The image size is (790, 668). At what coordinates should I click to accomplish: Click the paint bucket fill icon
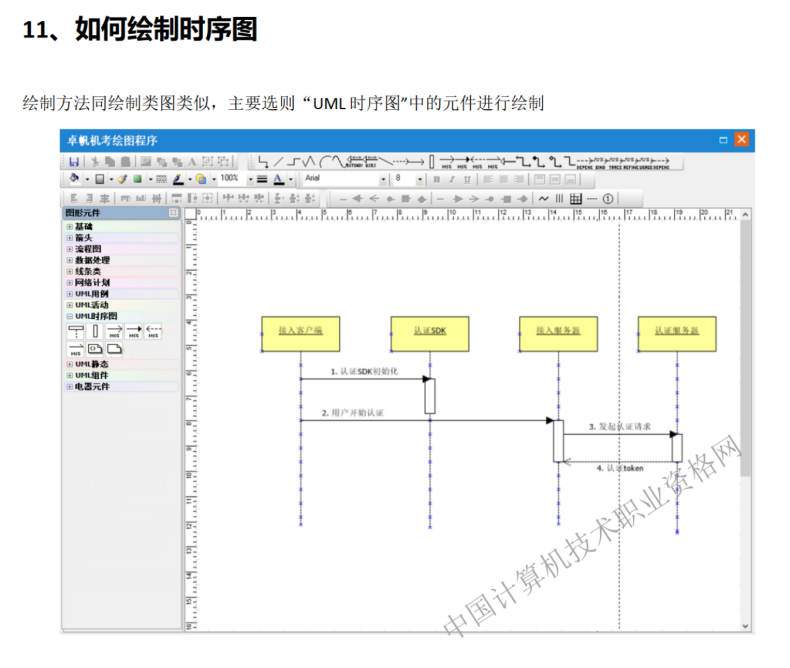click(x=75, y=178)
